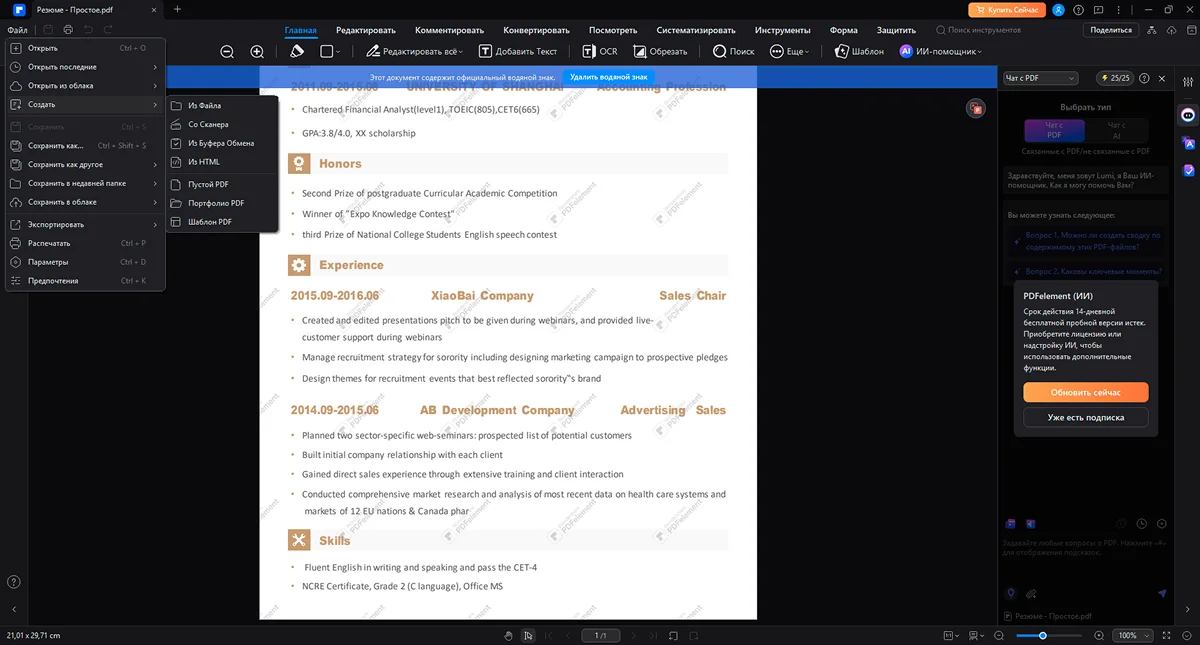Expand the Открыть последние submenu
The height and width of the screenshot is (645, 1200).
[84, 67]
